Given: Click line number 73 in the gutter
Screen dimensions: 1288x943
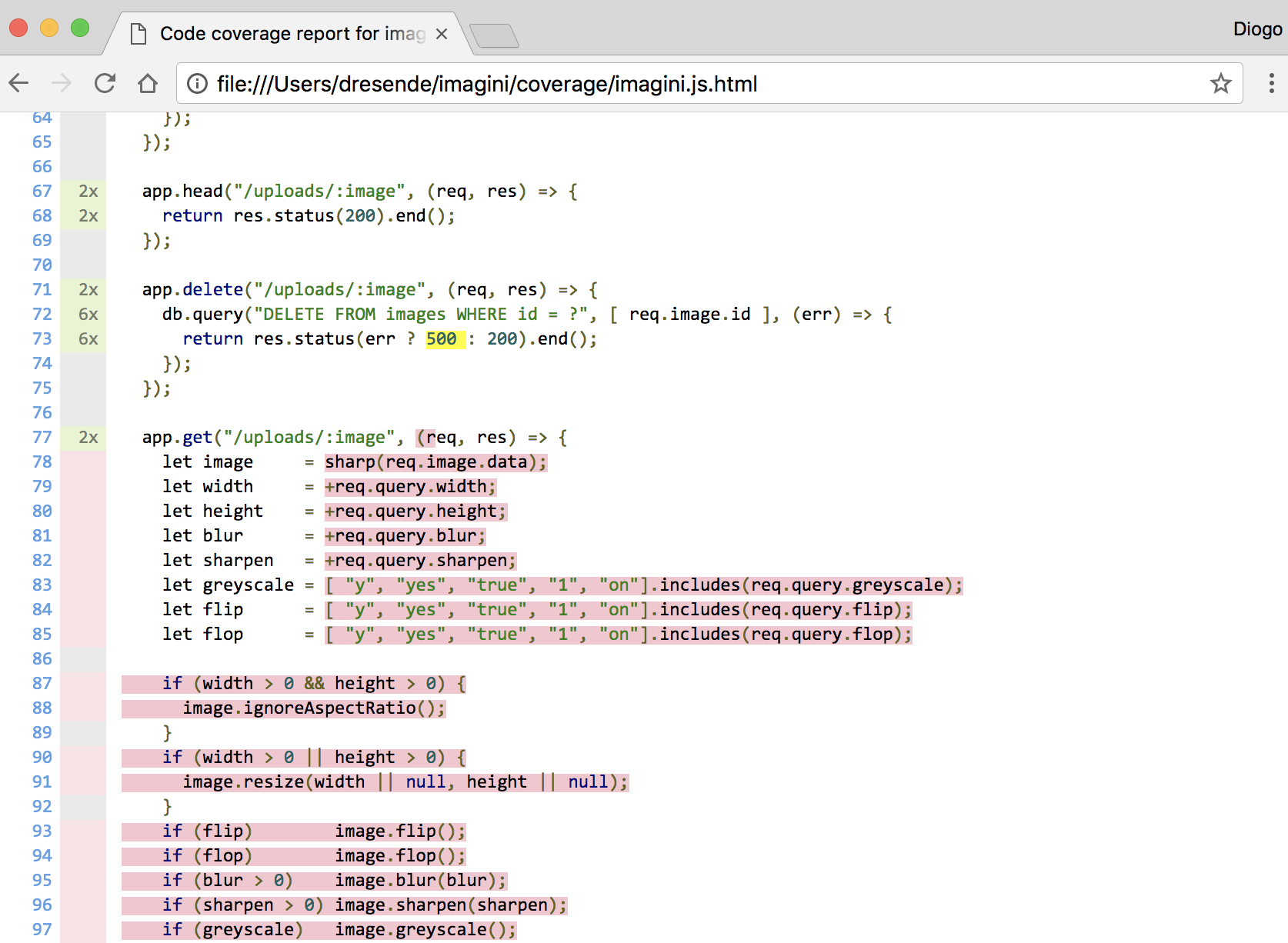Looking at the screenshot, I should pyautogui.click(x=42, y=339).
